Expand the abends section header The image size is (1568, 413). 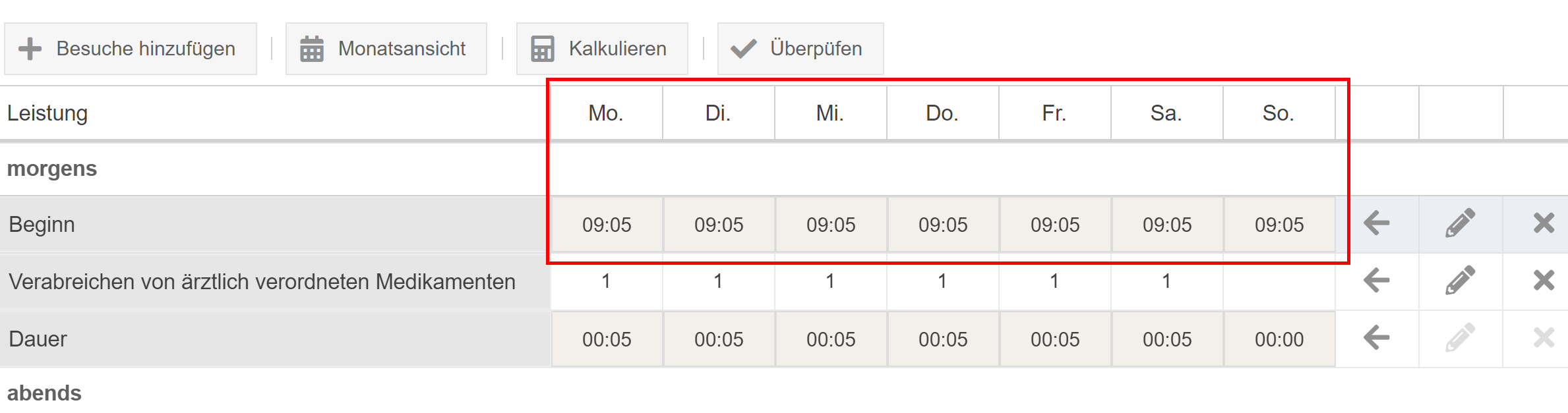pos(44,393)
